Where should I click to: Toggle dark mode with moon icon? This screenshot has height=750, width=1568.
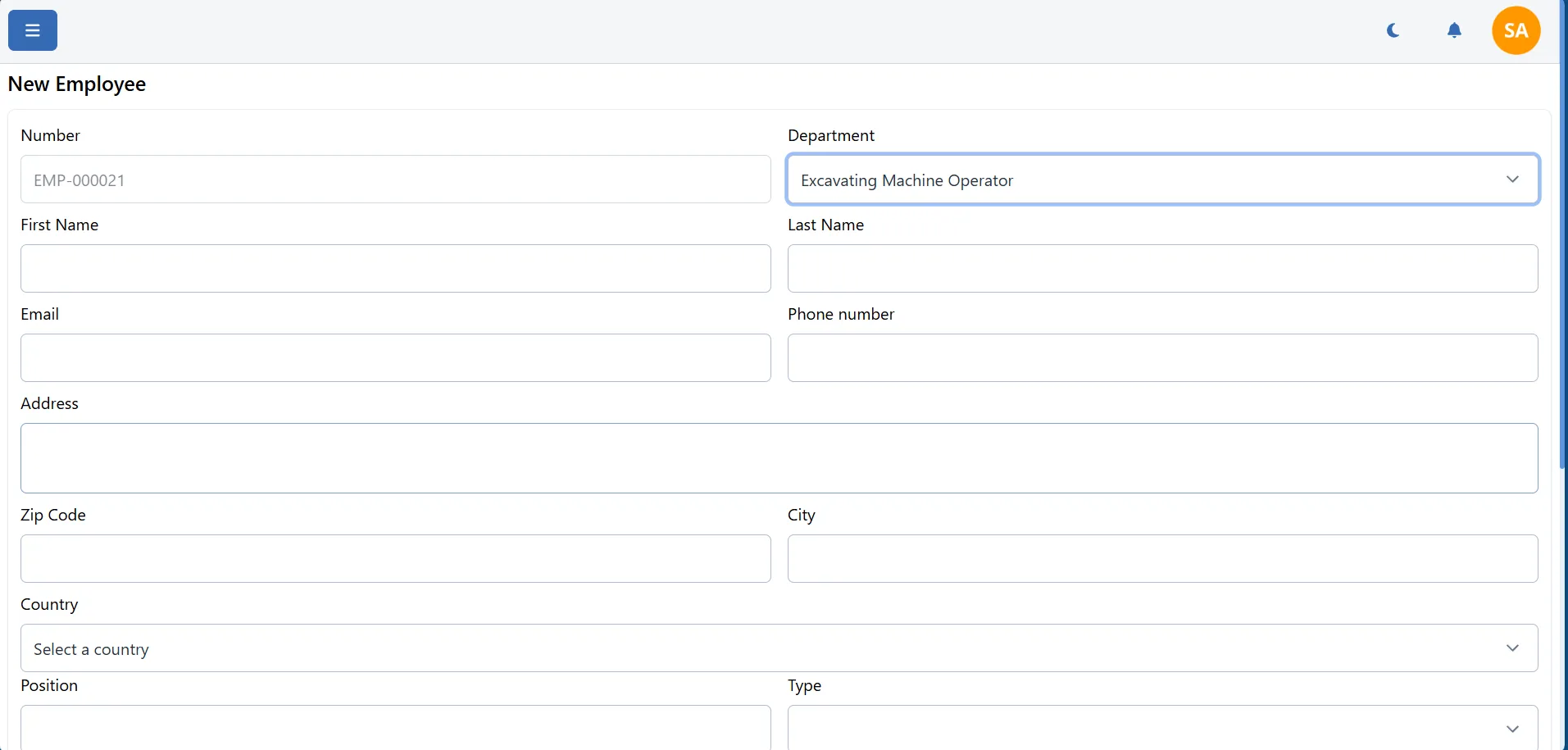1393,30
